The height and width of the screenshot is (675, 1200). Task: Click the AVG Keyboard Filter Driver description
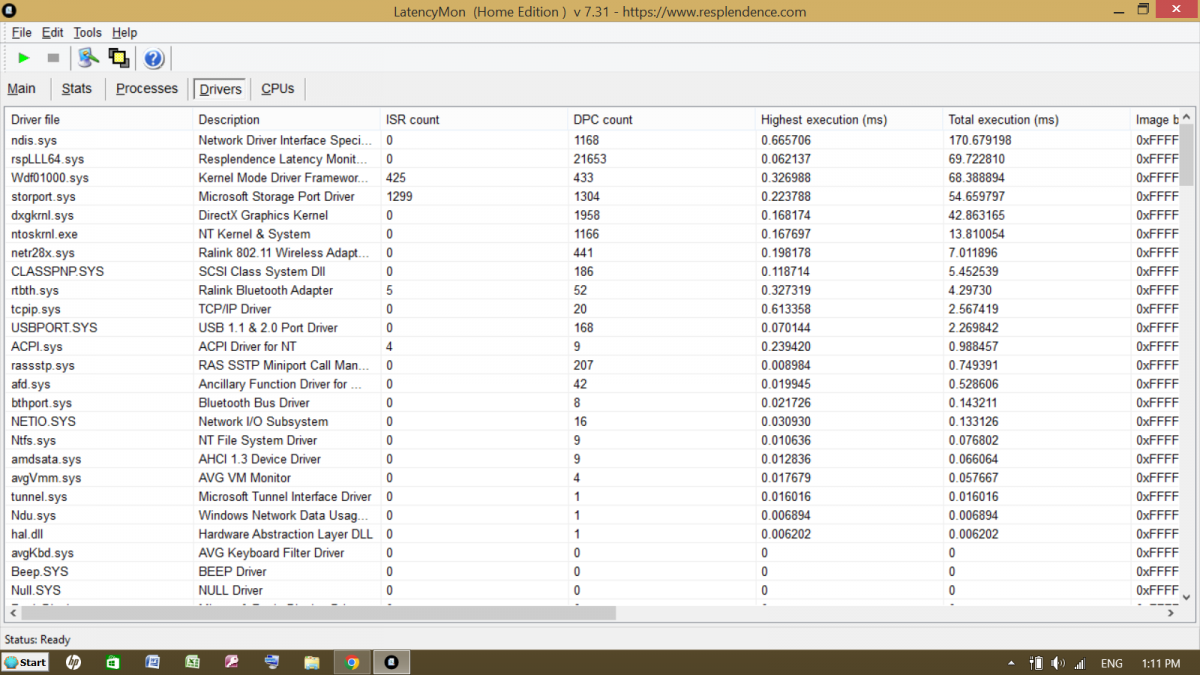click(x=272, y=553)
